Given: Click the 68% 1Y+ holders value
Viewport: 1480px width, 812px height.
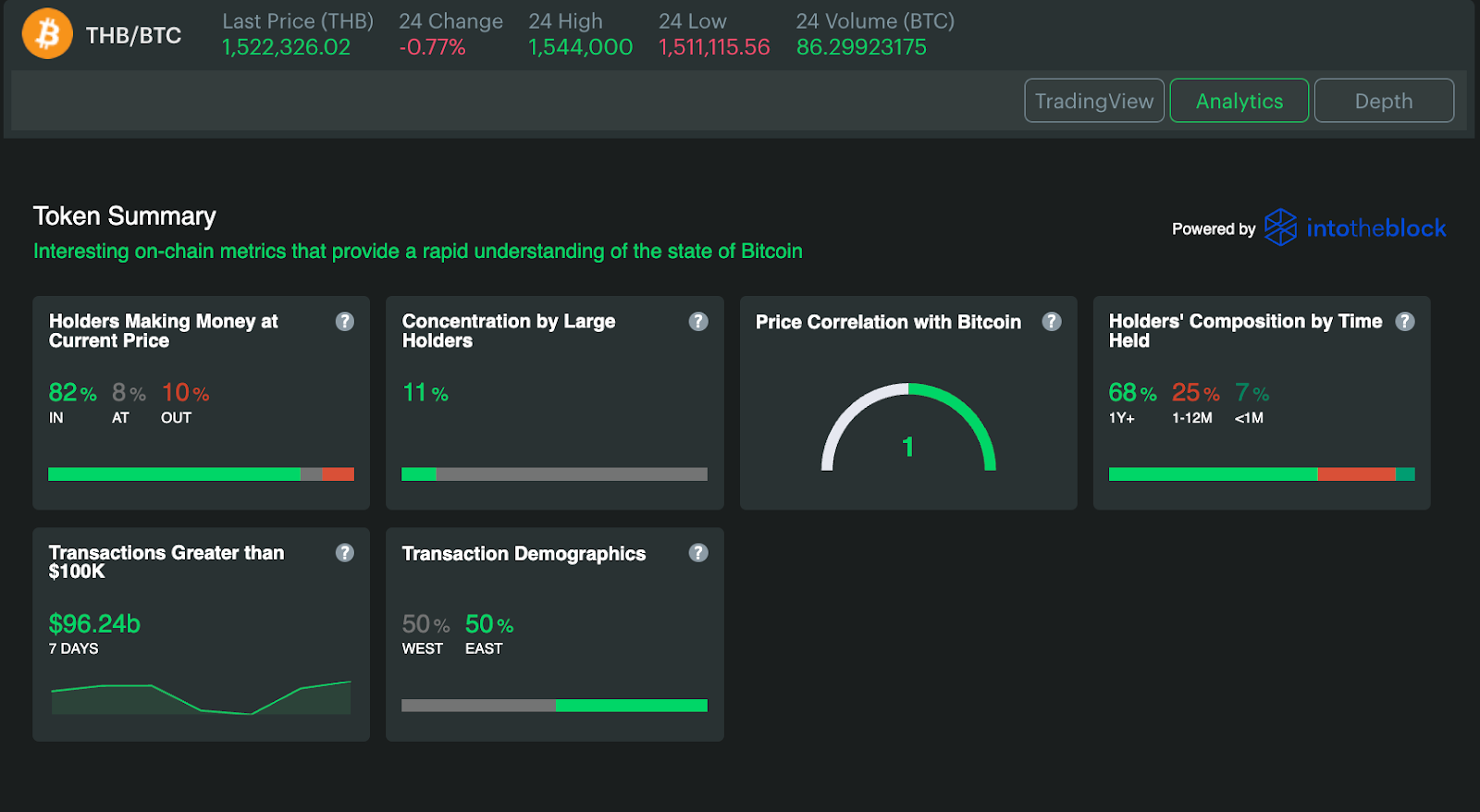Looking at the screenshot, I should point(1133,393).
